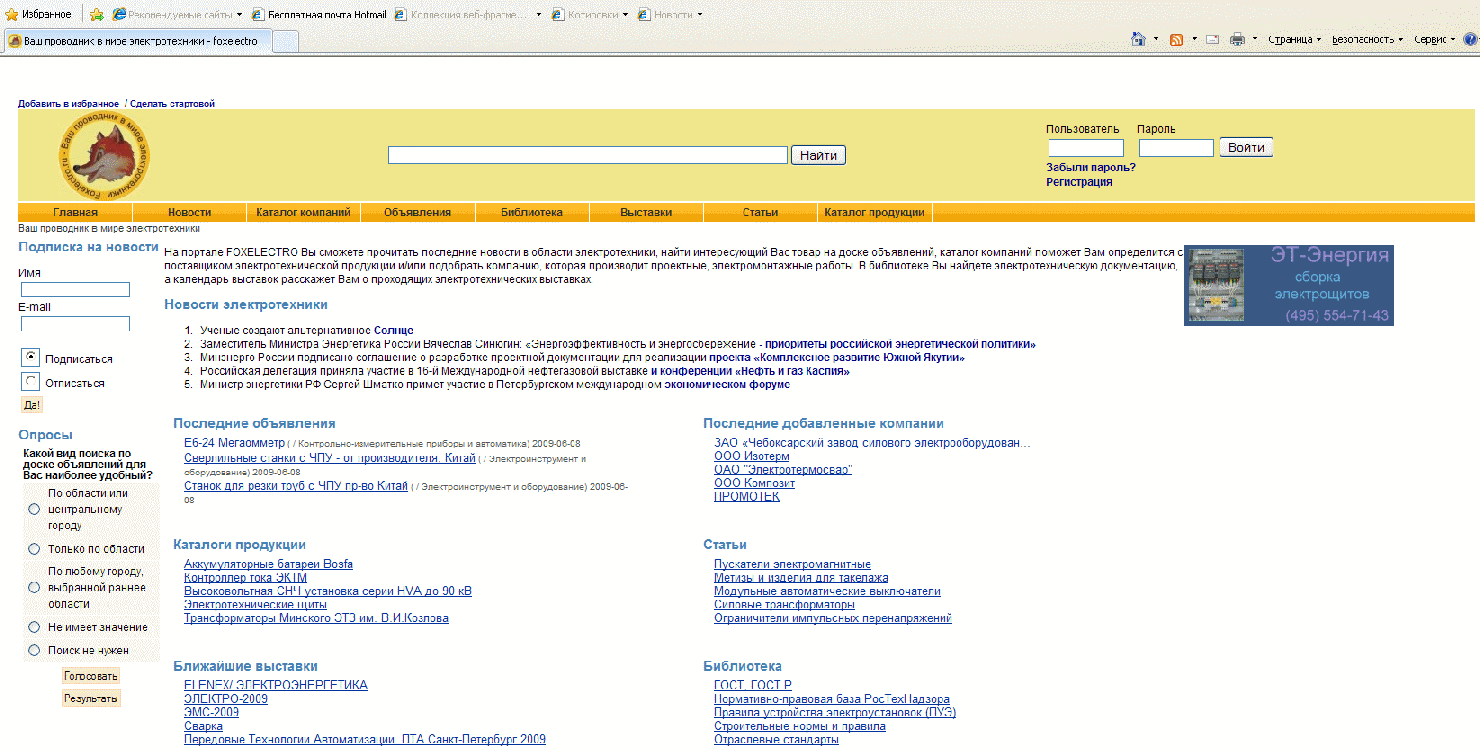1480x752 pixels.
Task: Click the fox logo of Foxelectro
Action: point(103,155)
